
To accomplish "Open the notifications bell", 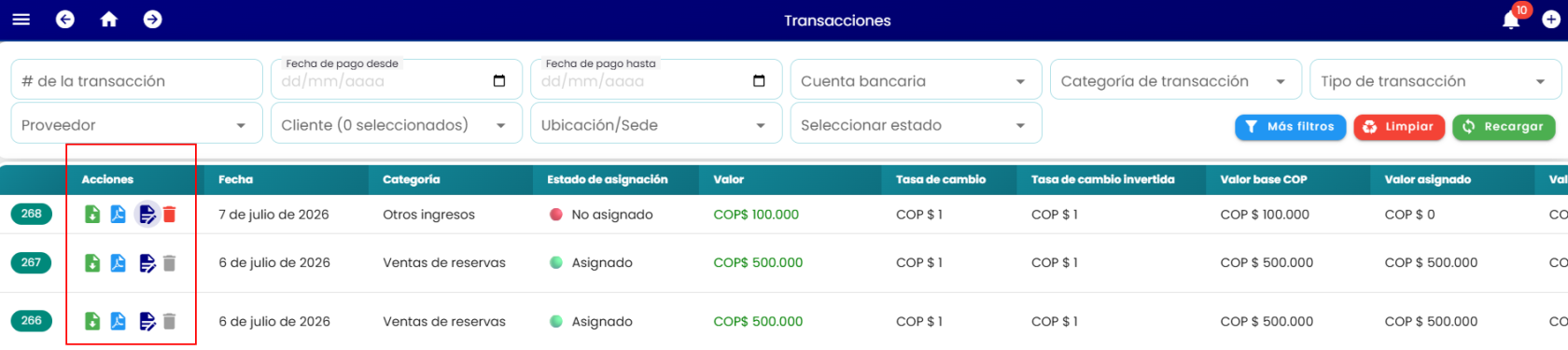I will [x=1511, y=21].
